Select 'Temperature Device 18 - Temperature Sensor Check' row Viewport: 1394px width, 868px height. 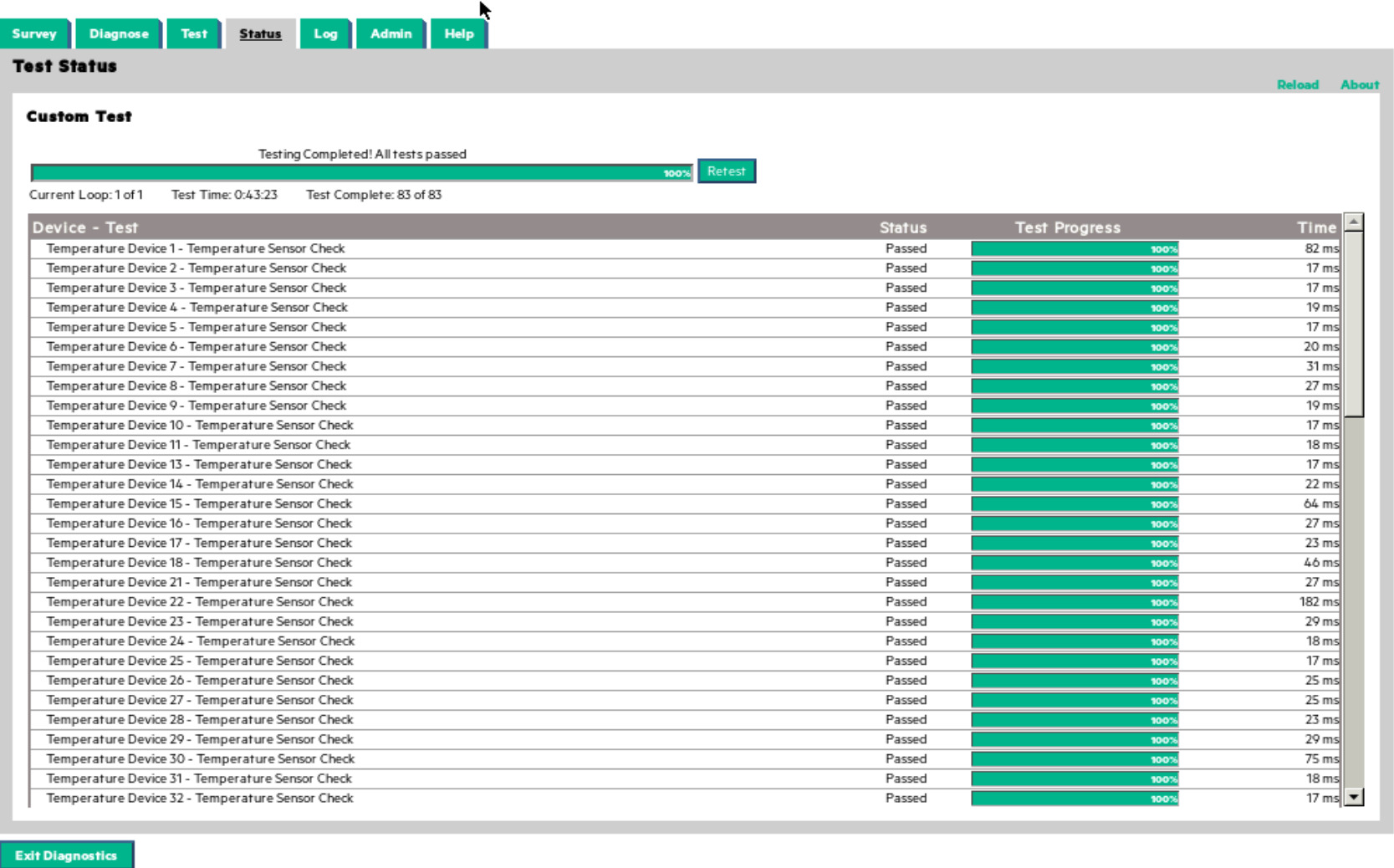click(685, 563)
